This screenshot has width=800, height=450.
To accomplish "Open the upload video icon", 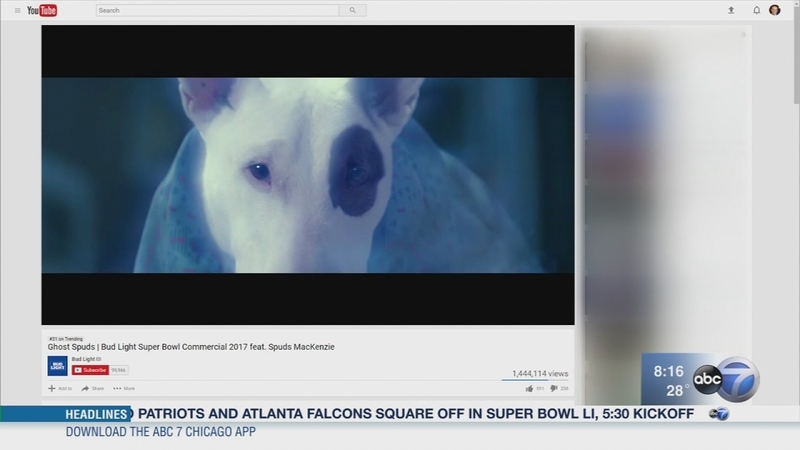I will 731,10.
